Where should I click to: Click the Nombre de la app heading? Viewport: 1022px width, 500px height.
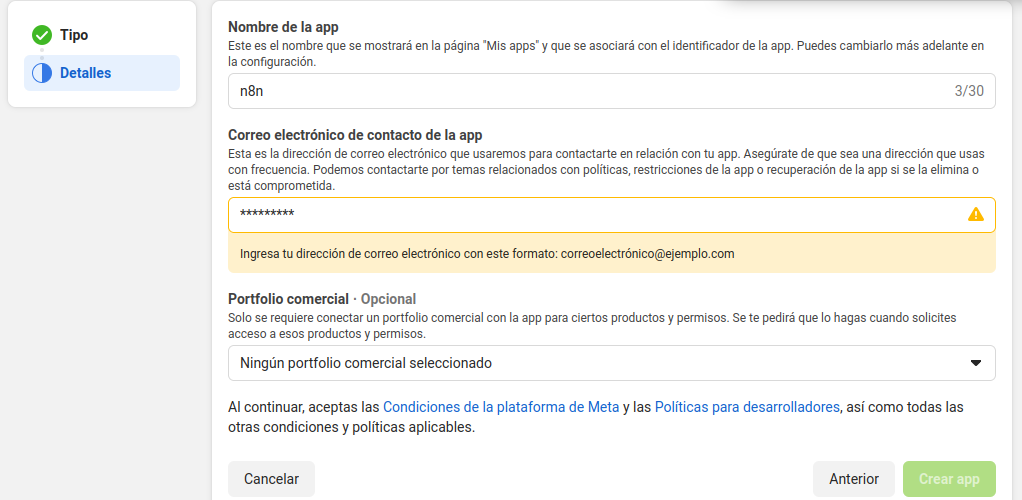(284, 27)
